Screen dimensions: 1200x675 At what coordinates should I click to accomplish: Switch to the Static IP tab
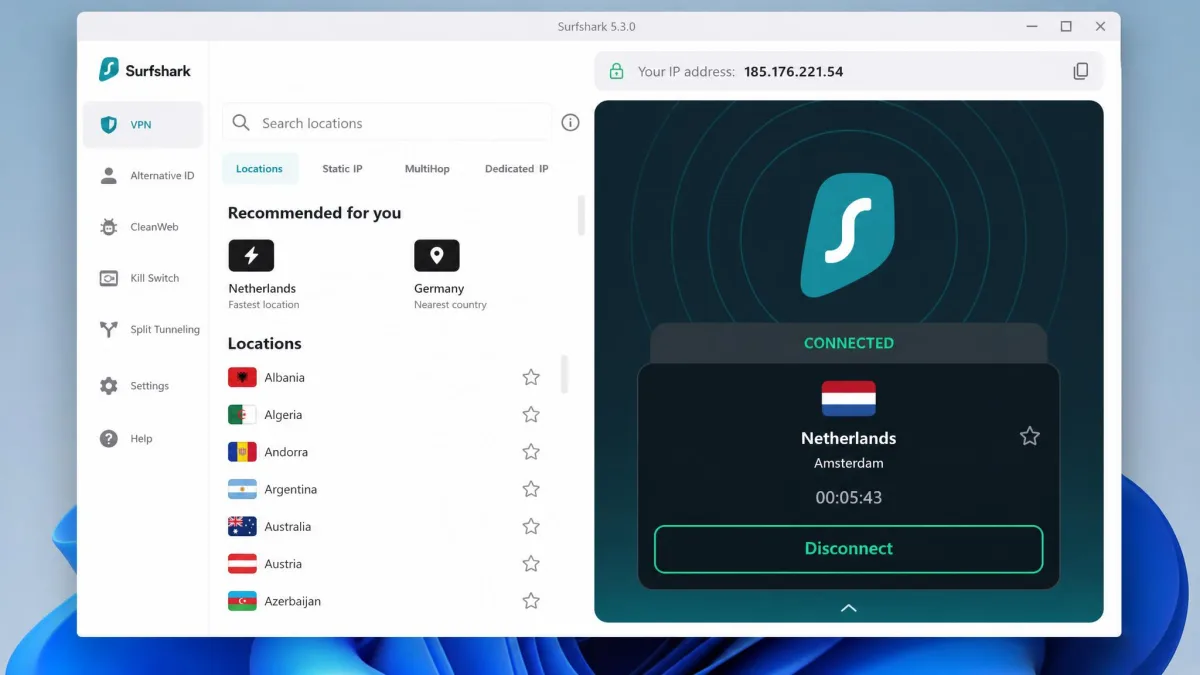tap(342, 169)
